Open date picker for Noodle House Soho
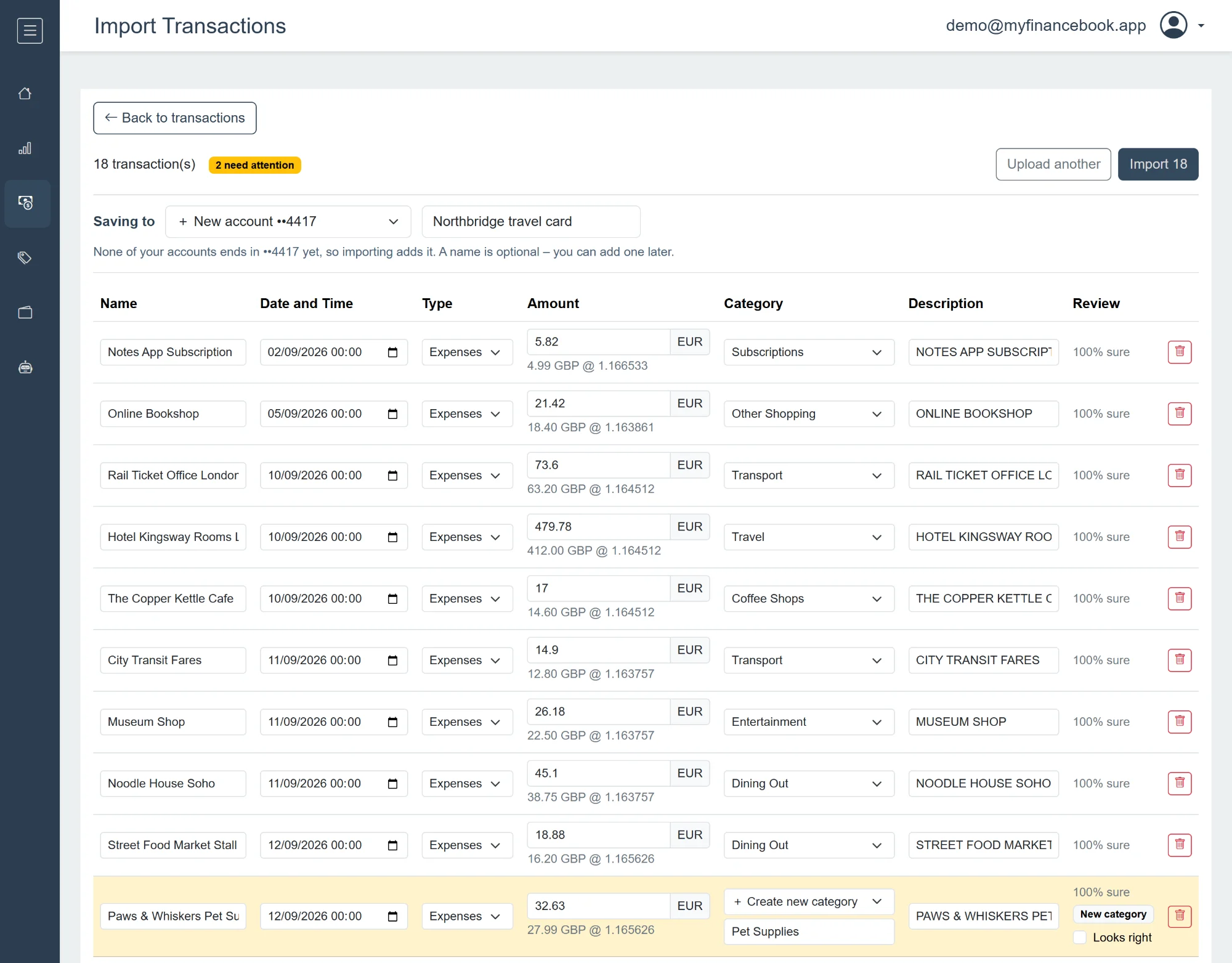The image size is (1232, 963). coord(392,784)
